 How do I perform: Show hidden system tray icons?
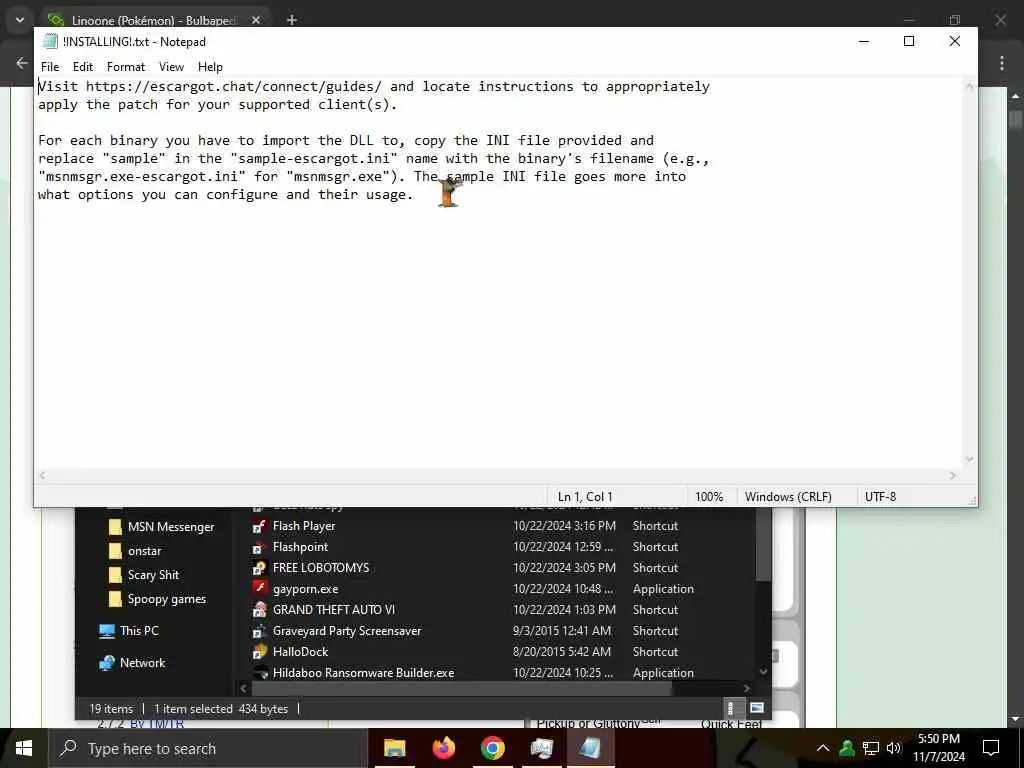tap(823, 748)
